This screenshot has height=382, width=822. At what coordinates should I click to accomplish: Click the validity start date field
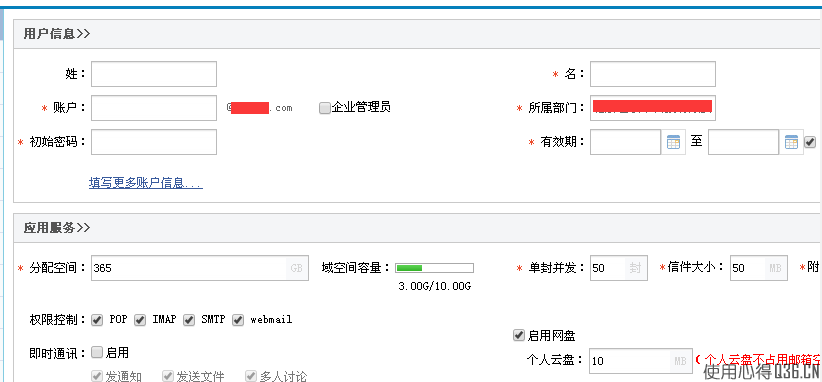pyautogui.click(x=625, y=142)
